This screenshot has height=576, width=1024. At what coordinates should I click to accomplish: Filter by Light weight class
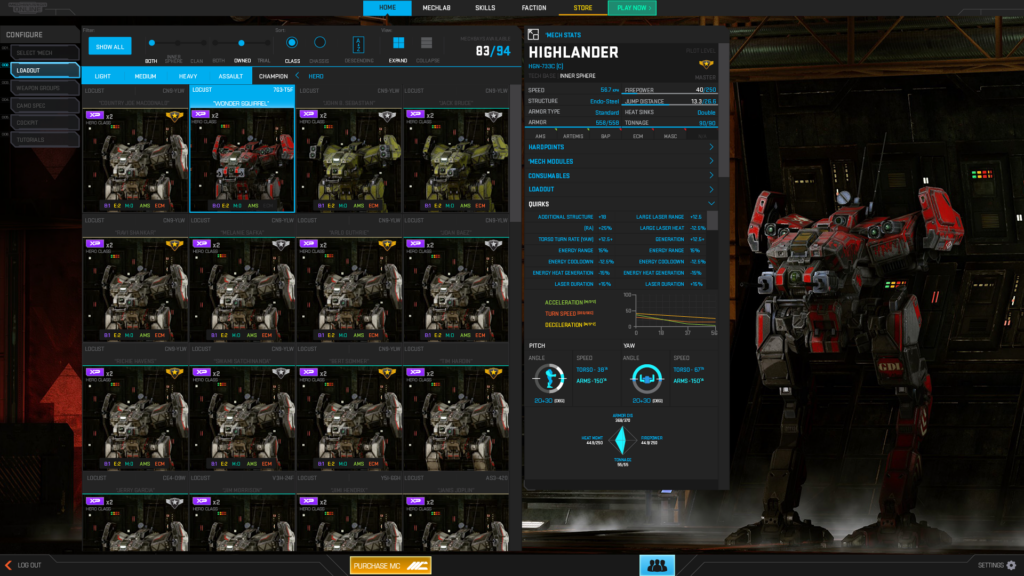pyautogui.click(x=103, y=76)
